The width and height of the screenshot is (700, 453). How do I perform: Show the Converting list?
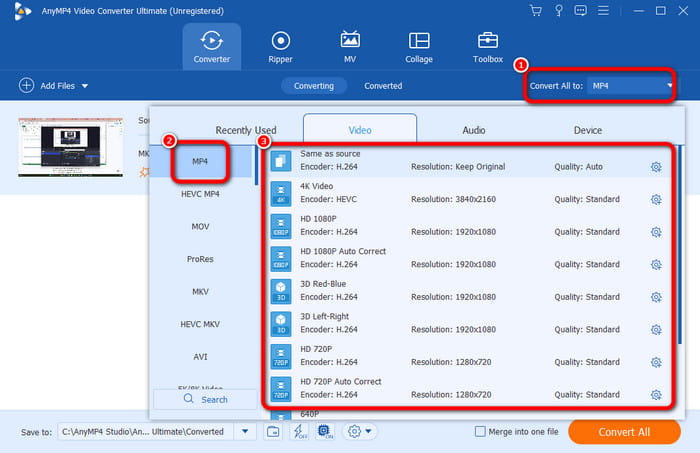314,86
